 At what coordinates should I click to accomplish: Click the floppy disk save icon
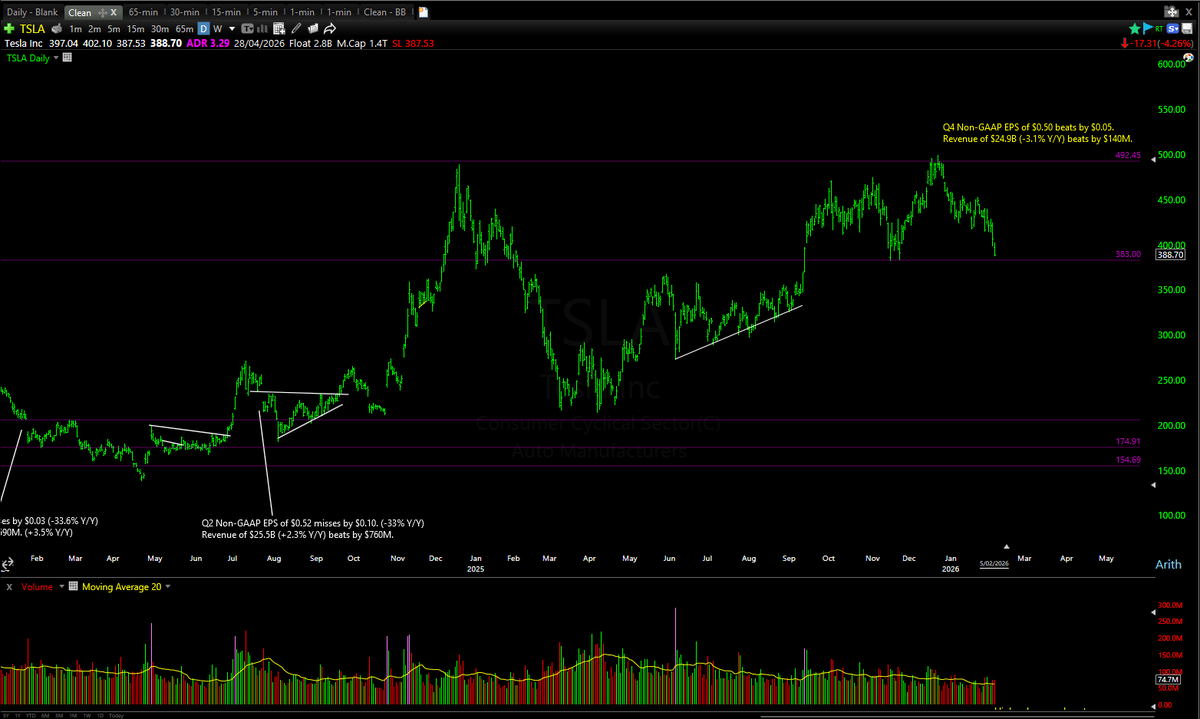[x=1187, y=28]
